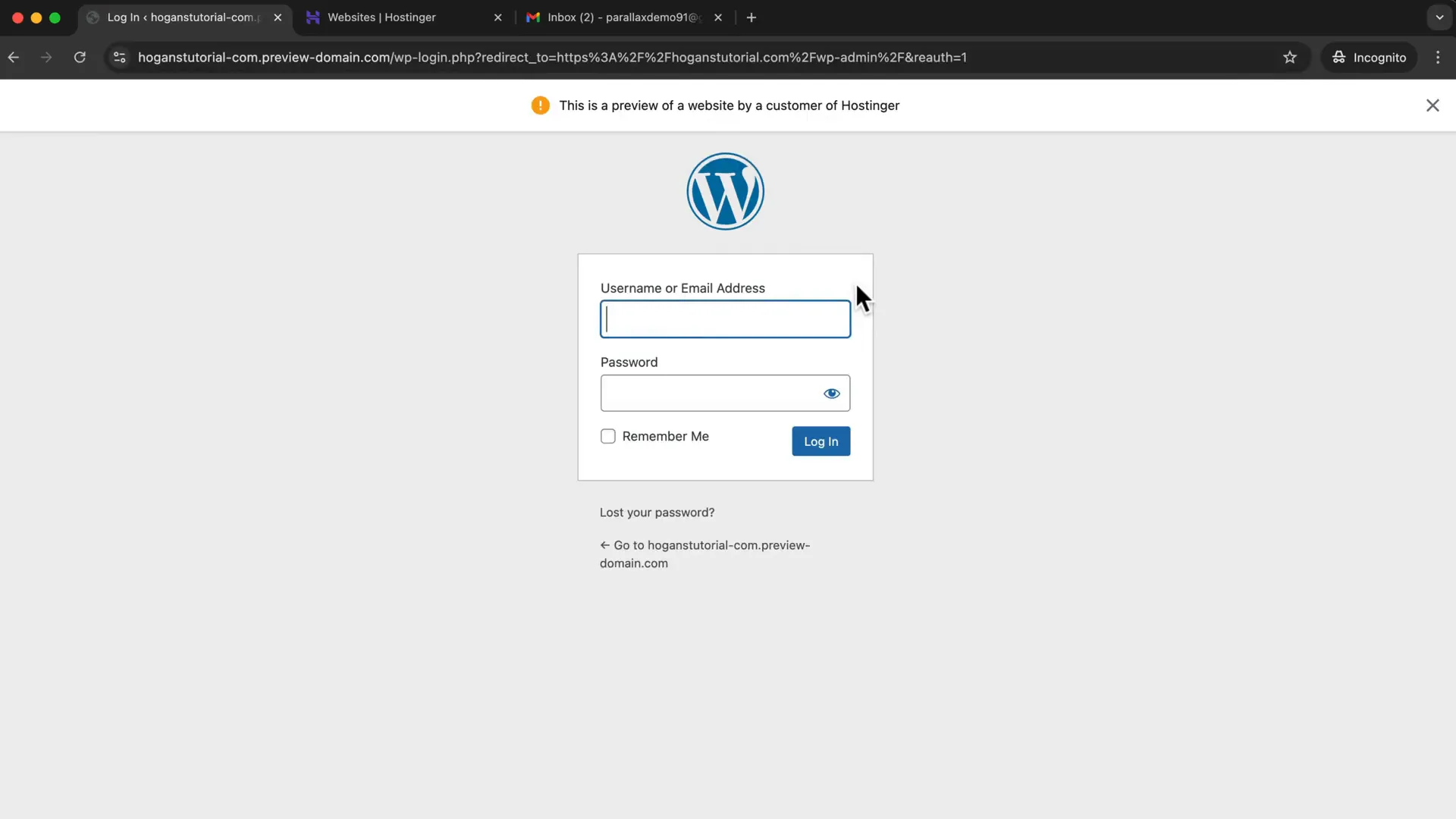Open the Lost your password link

657,513
